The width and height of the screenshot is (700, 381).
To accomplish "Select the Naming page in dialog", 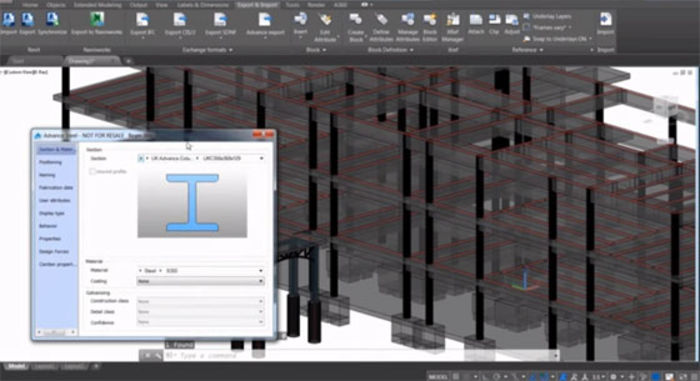I will tap(47, 175).
